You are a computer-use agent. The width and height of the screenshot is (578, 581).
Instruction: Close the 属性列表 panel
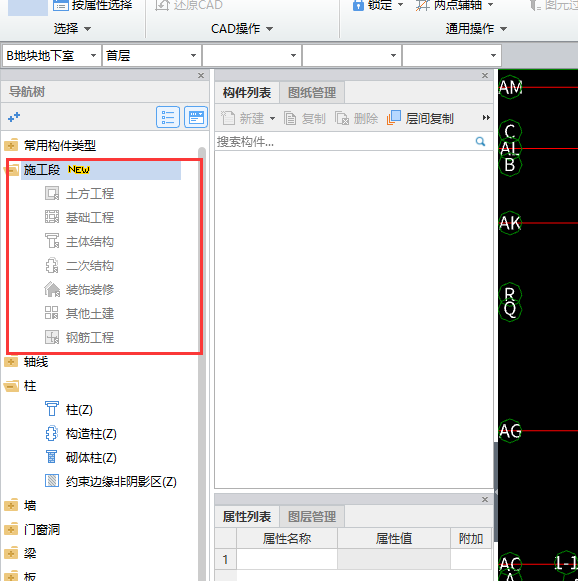485,499
